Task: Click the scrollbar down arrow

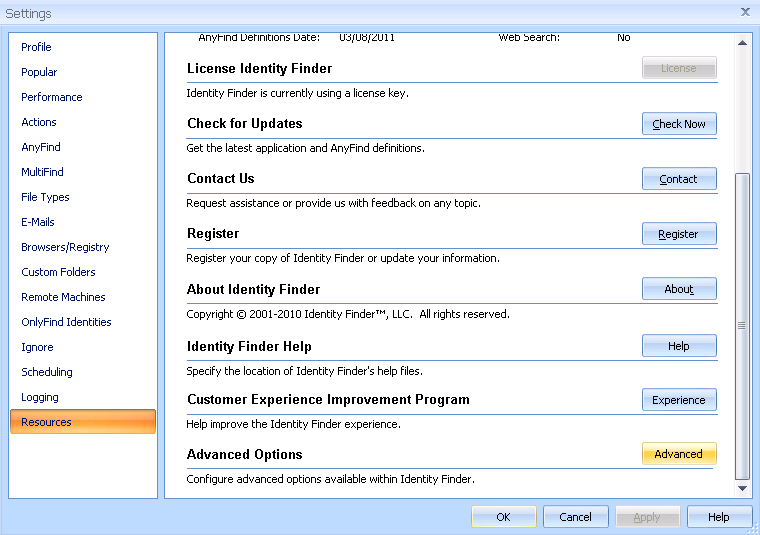Action: [742, 488]
